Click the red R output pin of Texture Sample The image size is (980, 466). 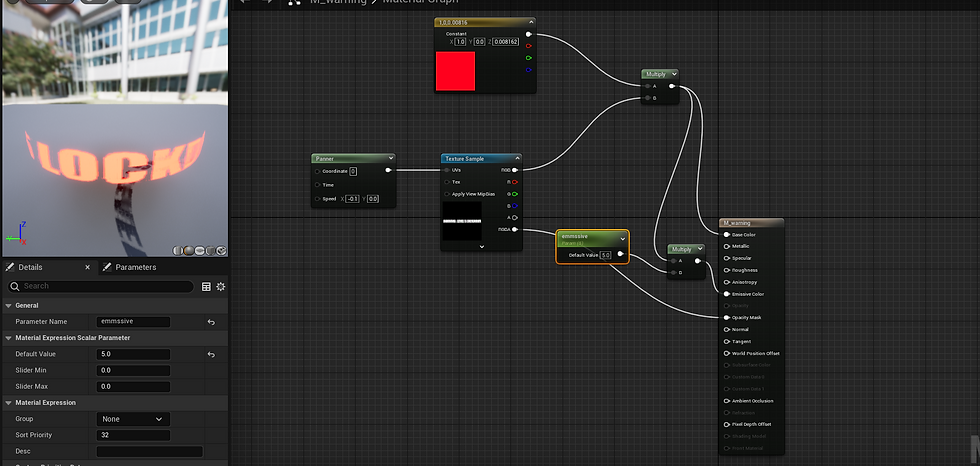click(x=515, y=182)
